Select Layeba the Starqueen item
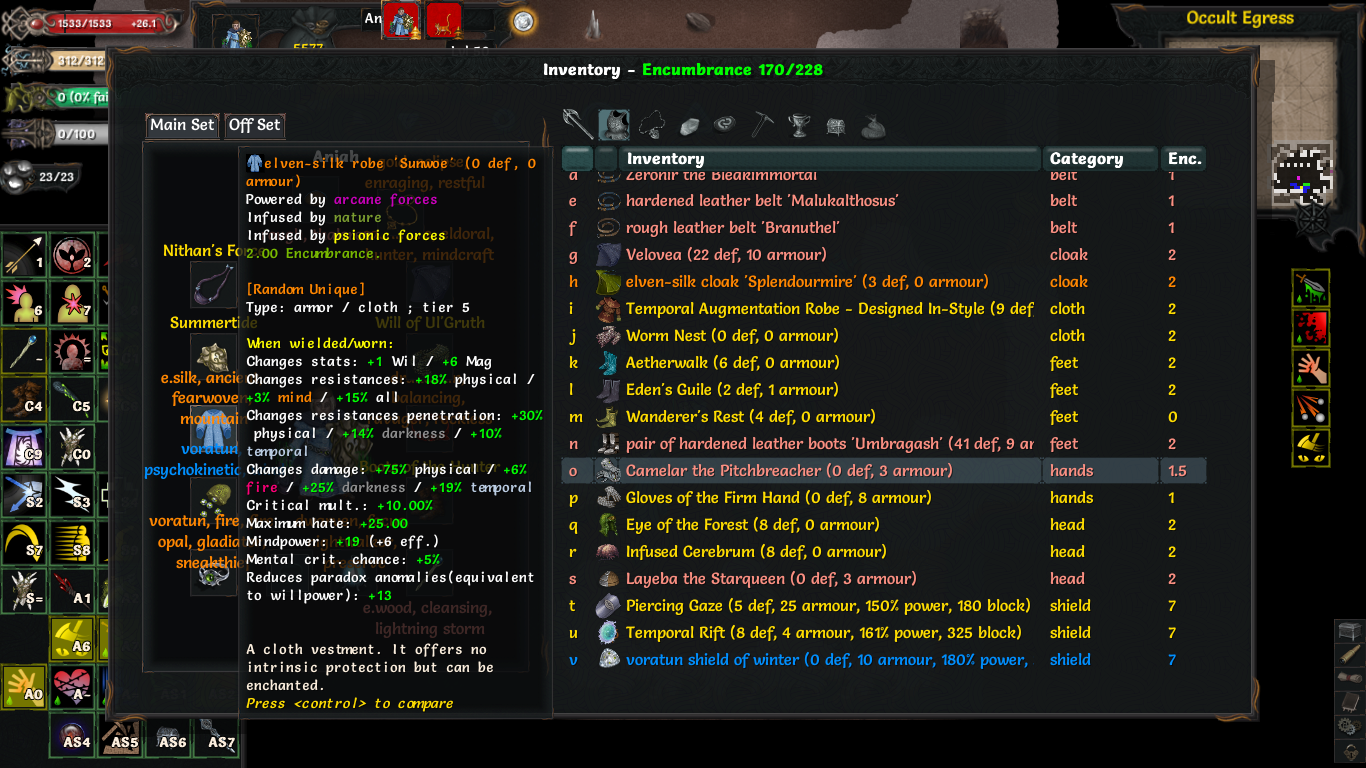This screenshot has width=1366, height=768. tap(884, 579)
